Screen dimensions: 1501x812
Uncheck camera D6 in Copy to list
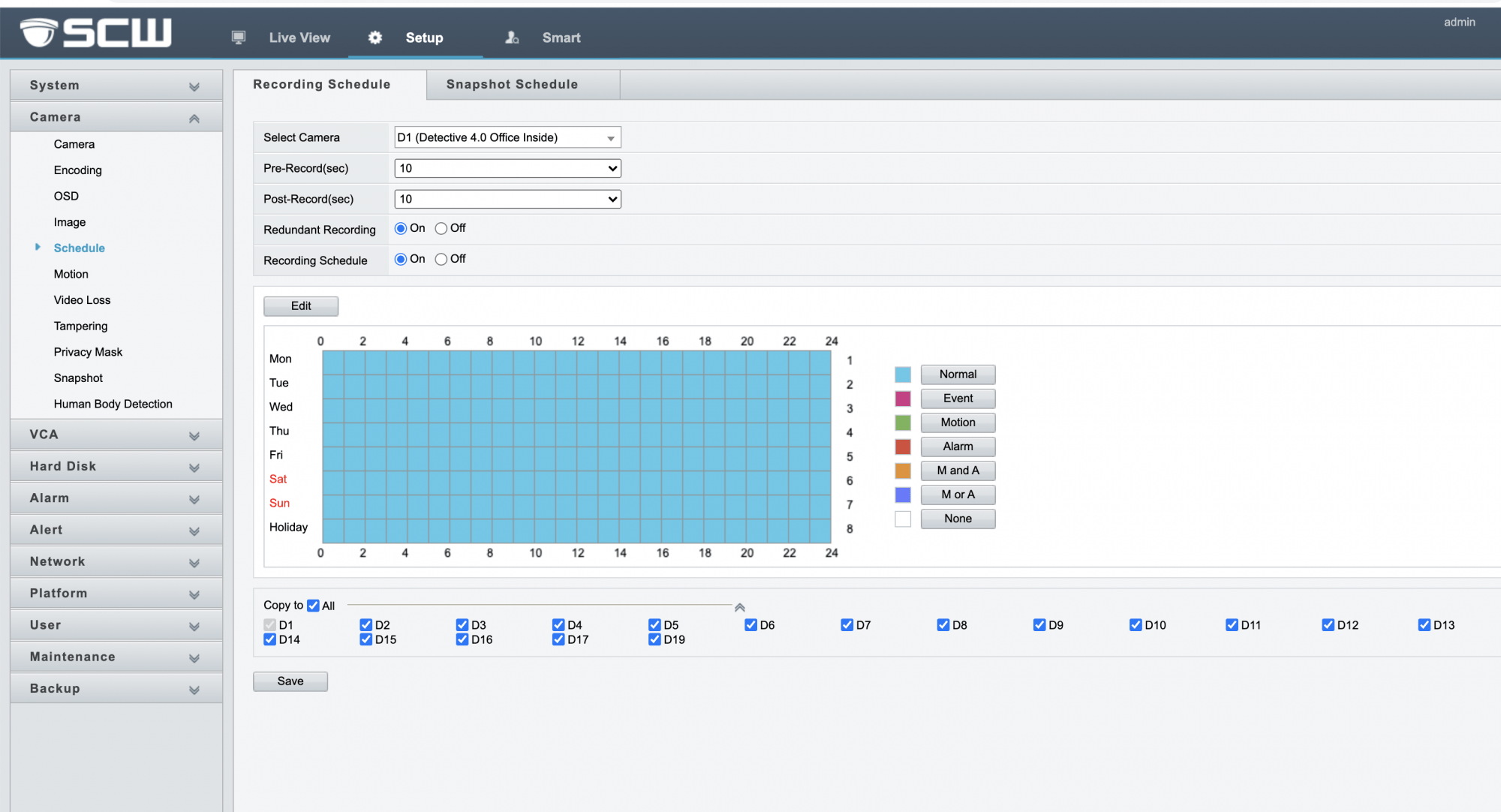point(751,624)
